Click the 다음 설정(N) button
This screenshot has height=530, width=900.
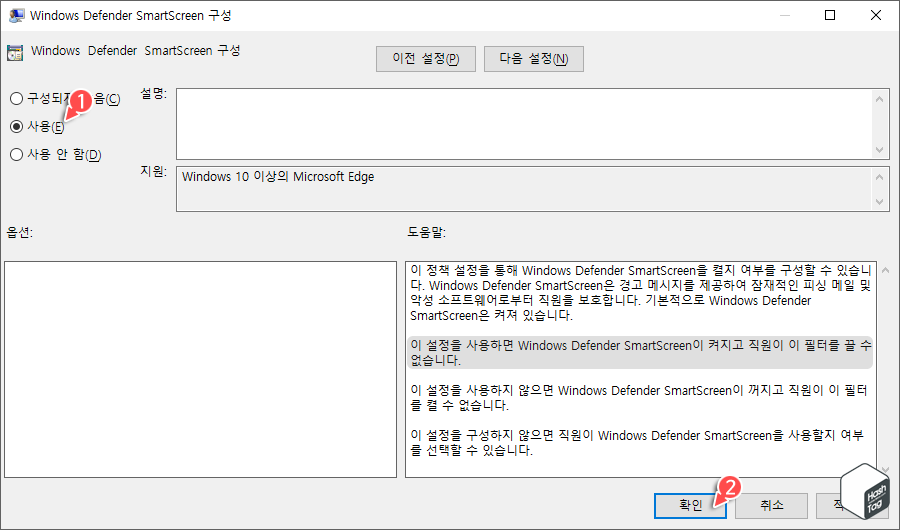tap(533, 59)
